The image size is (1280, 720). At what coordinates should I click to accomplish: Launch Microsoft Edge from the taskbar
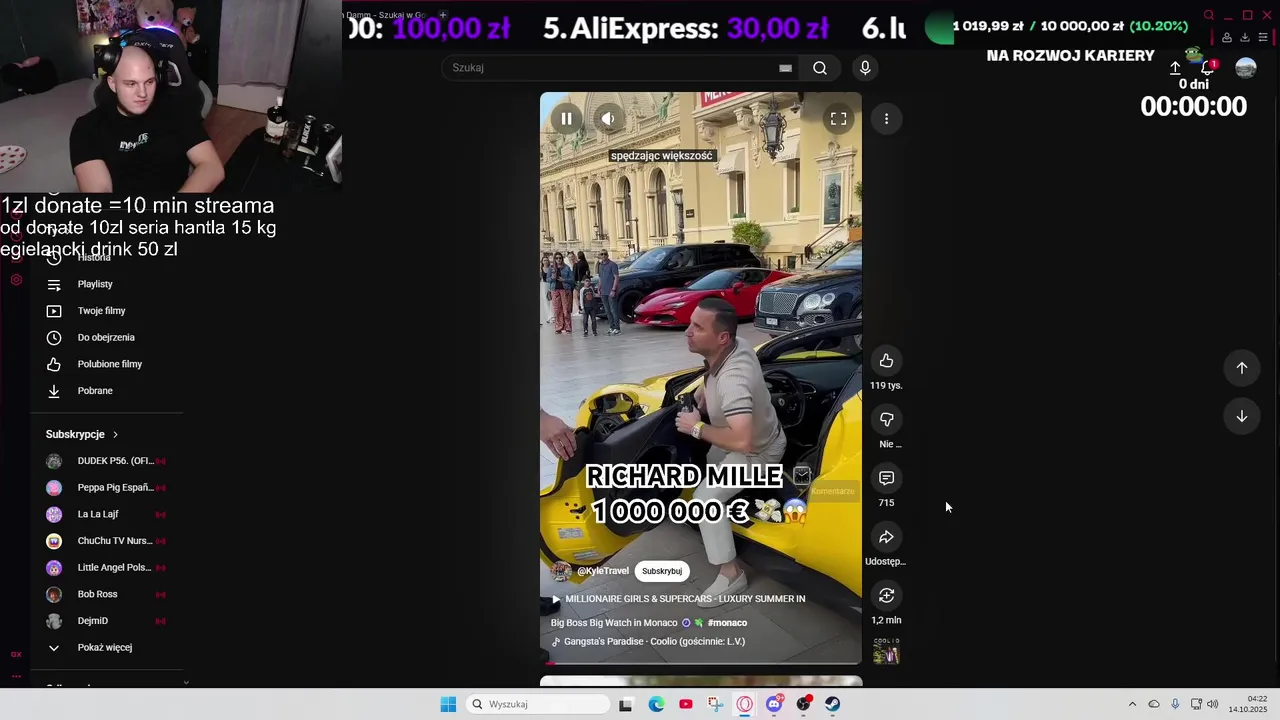[x=656, y=704]
